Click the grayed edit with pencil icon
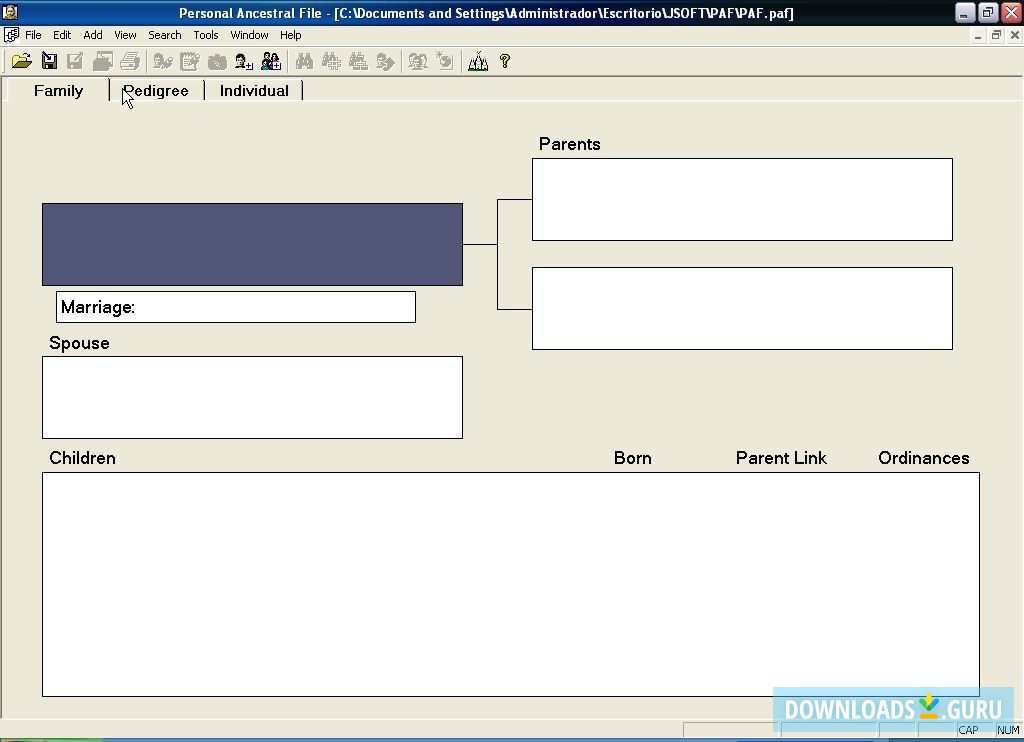 coord(75,61)
